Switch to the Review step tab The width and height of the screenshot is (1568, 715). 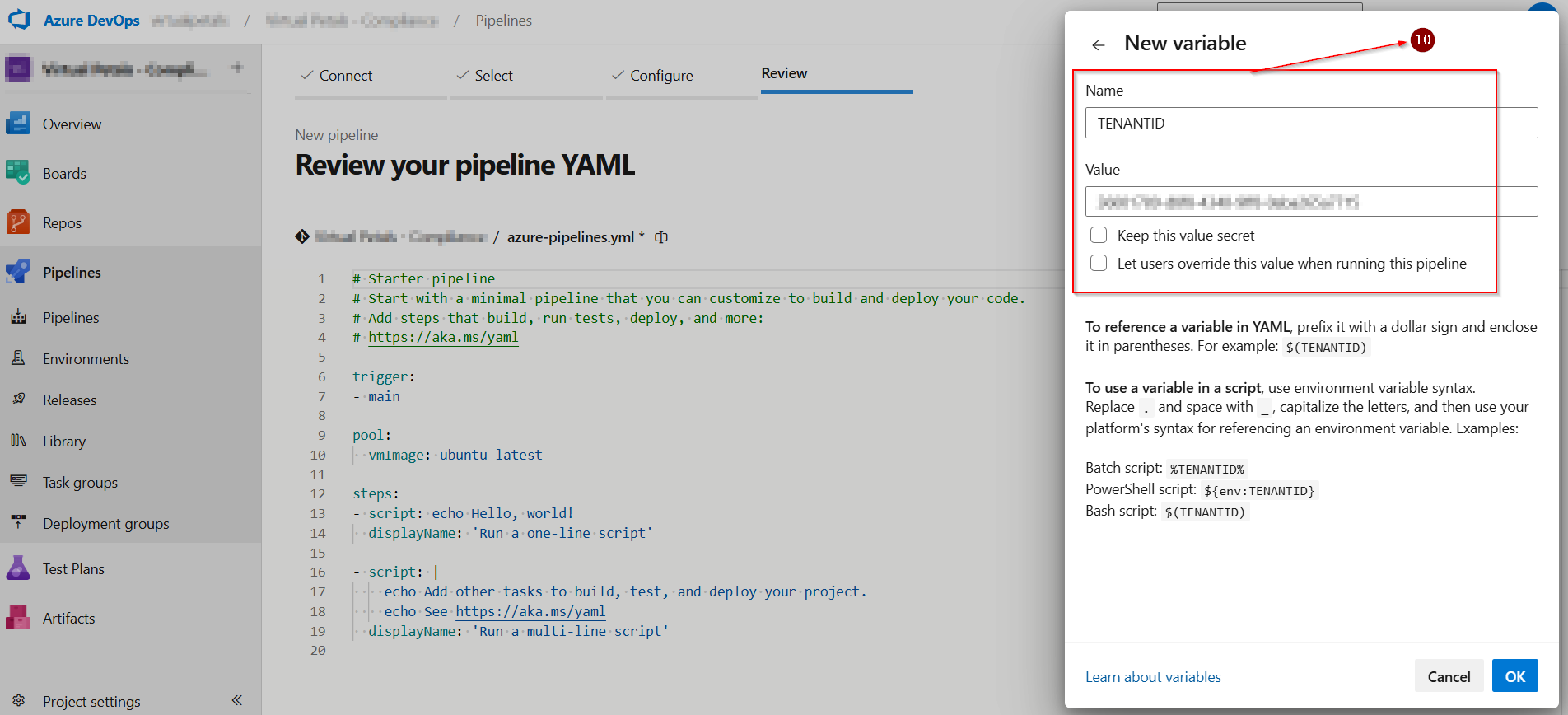pyautogui.click(x=837, y=74)
